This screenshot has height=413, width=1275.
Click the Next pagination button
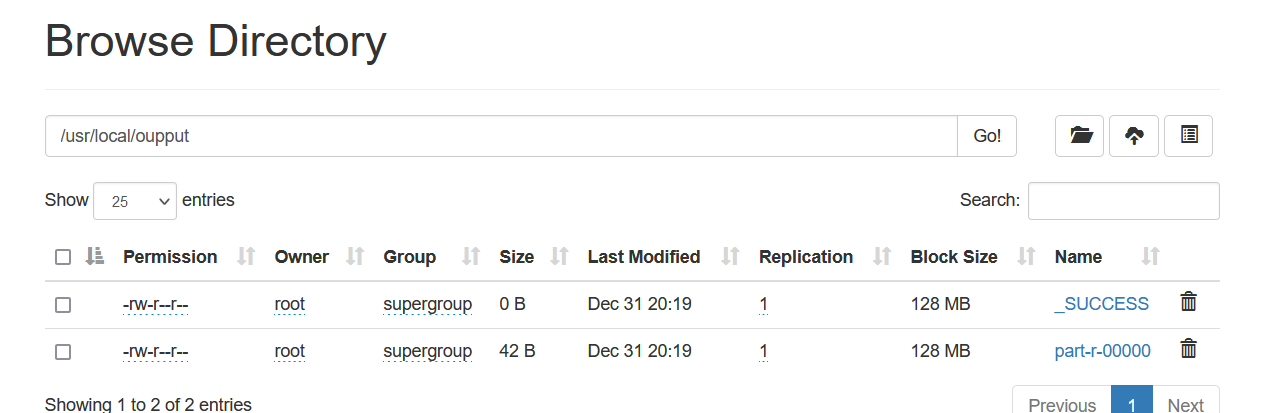(x=1185, y=402)
